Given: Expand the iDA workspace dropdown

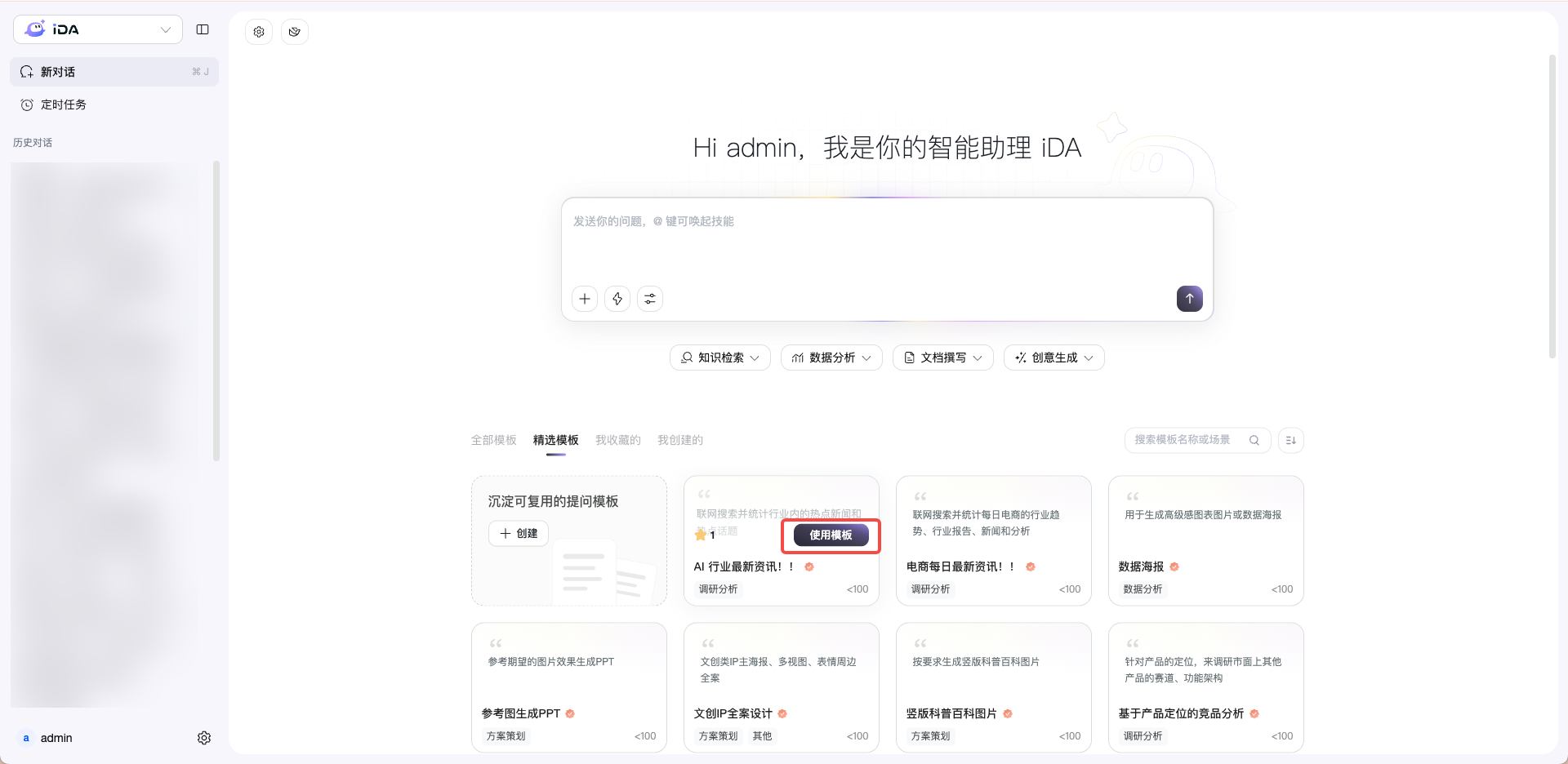Looking at the screenshot, I should pyautogui.click(x=166, y=29).
